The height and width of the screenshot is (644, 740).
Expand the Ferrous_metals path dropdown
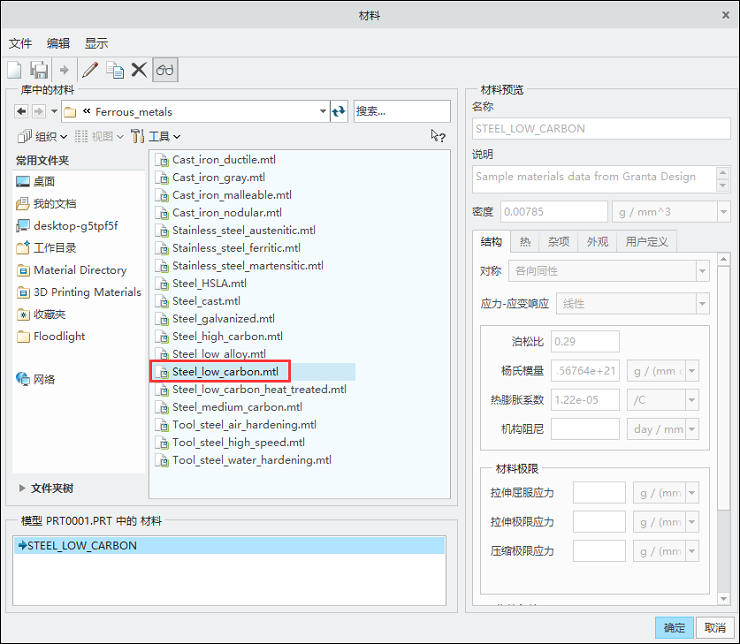[323, 111]
